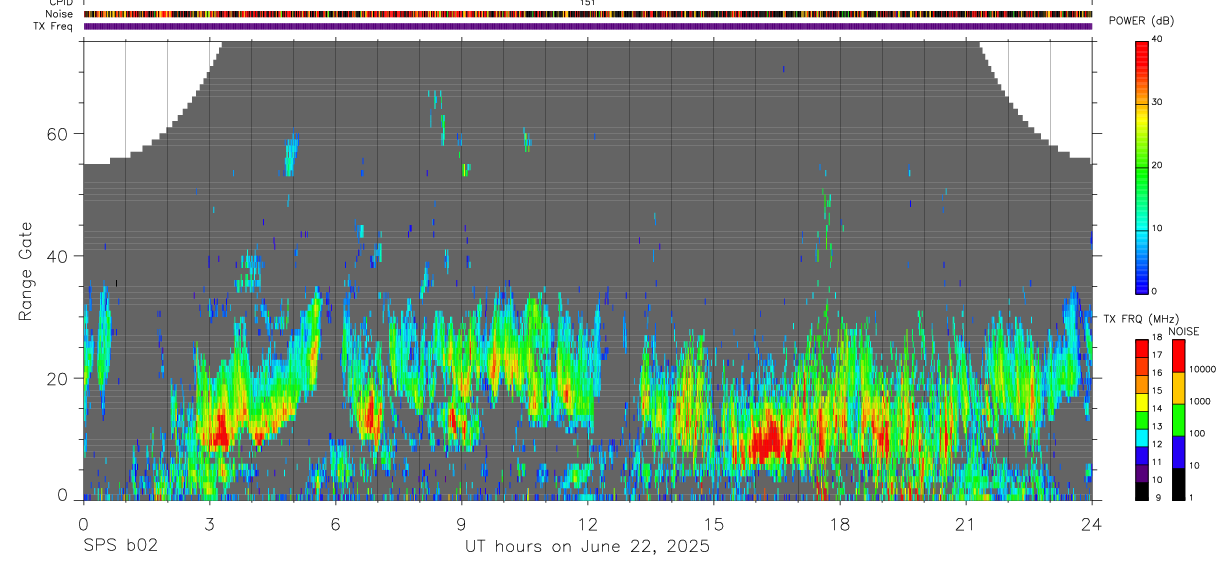Click the Range Gate axis title
The width and height of the screenshot is (1228, 567).
click(25, 271)
